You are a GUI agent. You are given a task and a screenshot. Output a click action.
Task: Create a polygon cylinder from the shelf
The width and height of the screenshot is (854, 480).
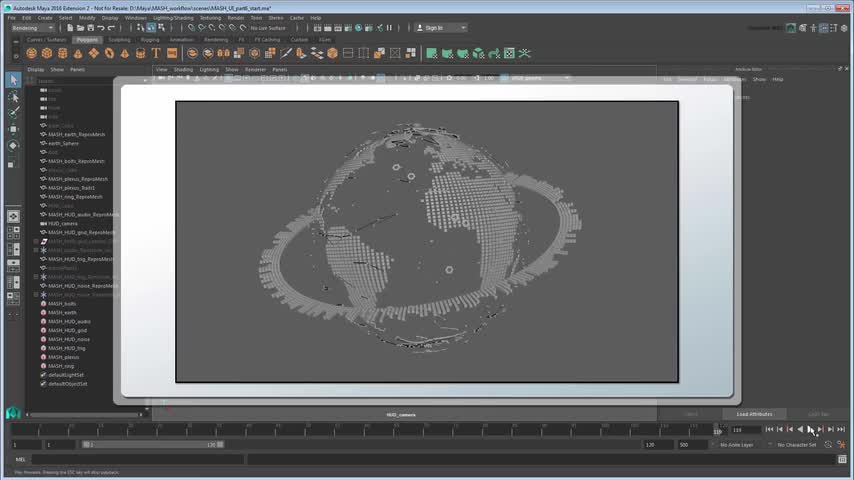(x=63, y=53)
